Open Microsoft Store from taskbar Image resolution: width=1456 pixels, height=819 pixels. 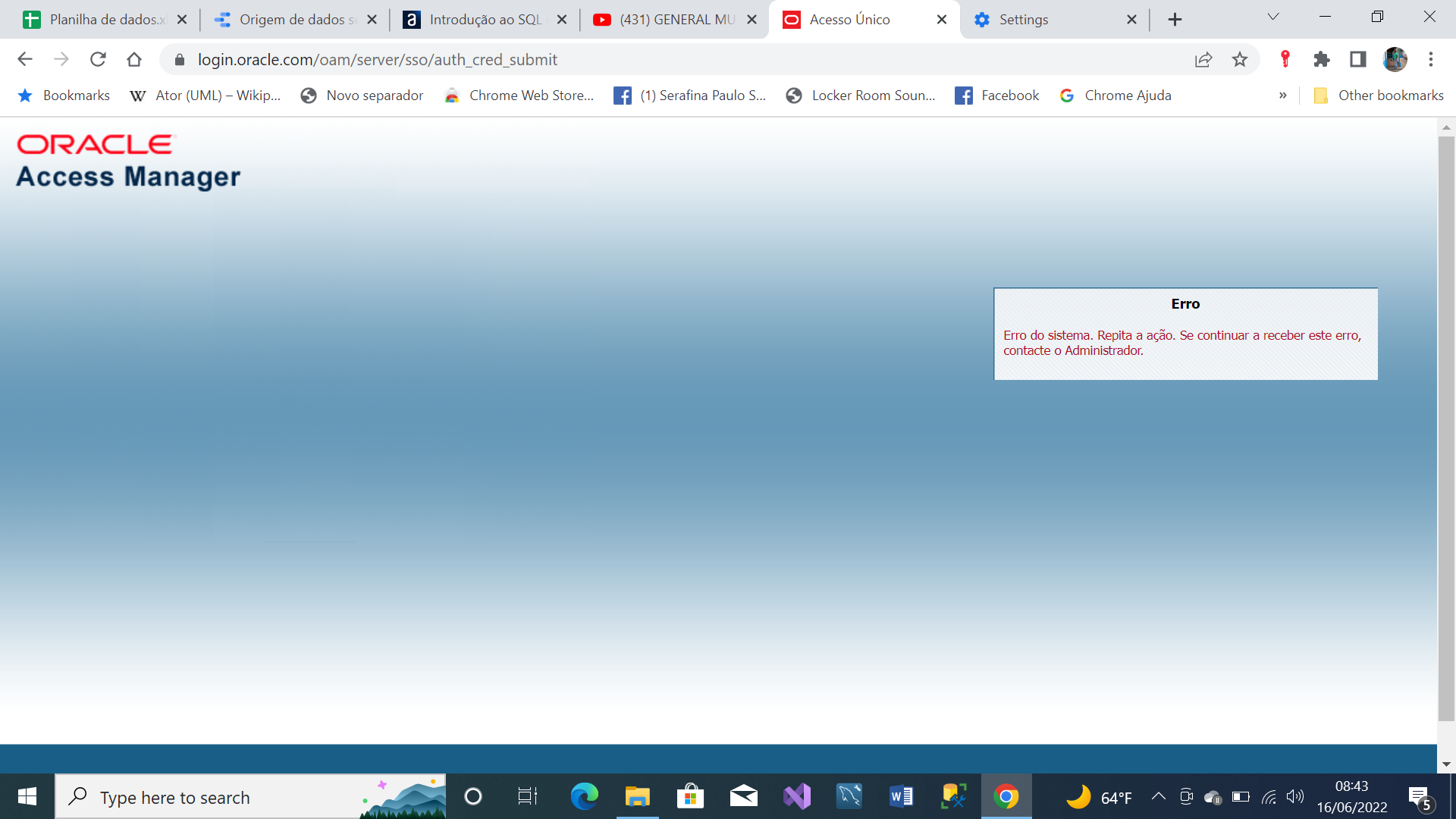point(690,797)
